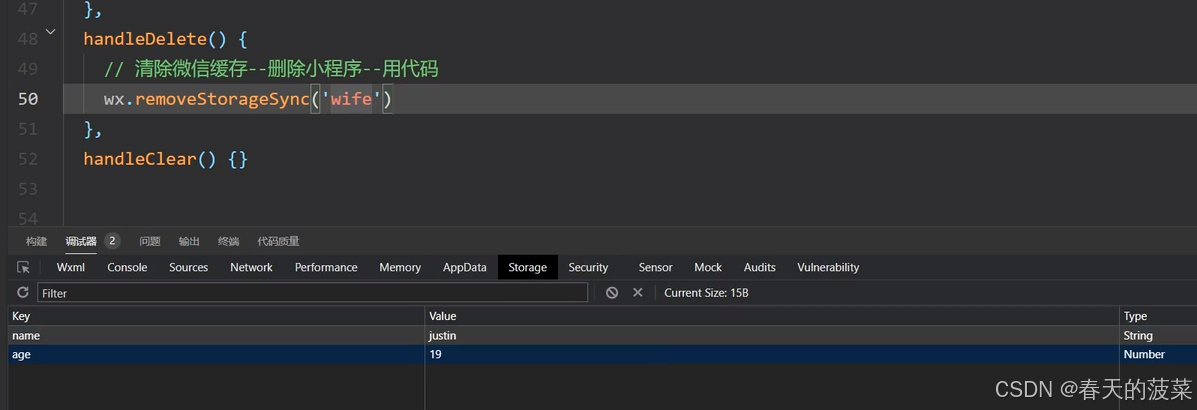
Task: Click line number 48 in gutter
Action: [x=27, y=39]
